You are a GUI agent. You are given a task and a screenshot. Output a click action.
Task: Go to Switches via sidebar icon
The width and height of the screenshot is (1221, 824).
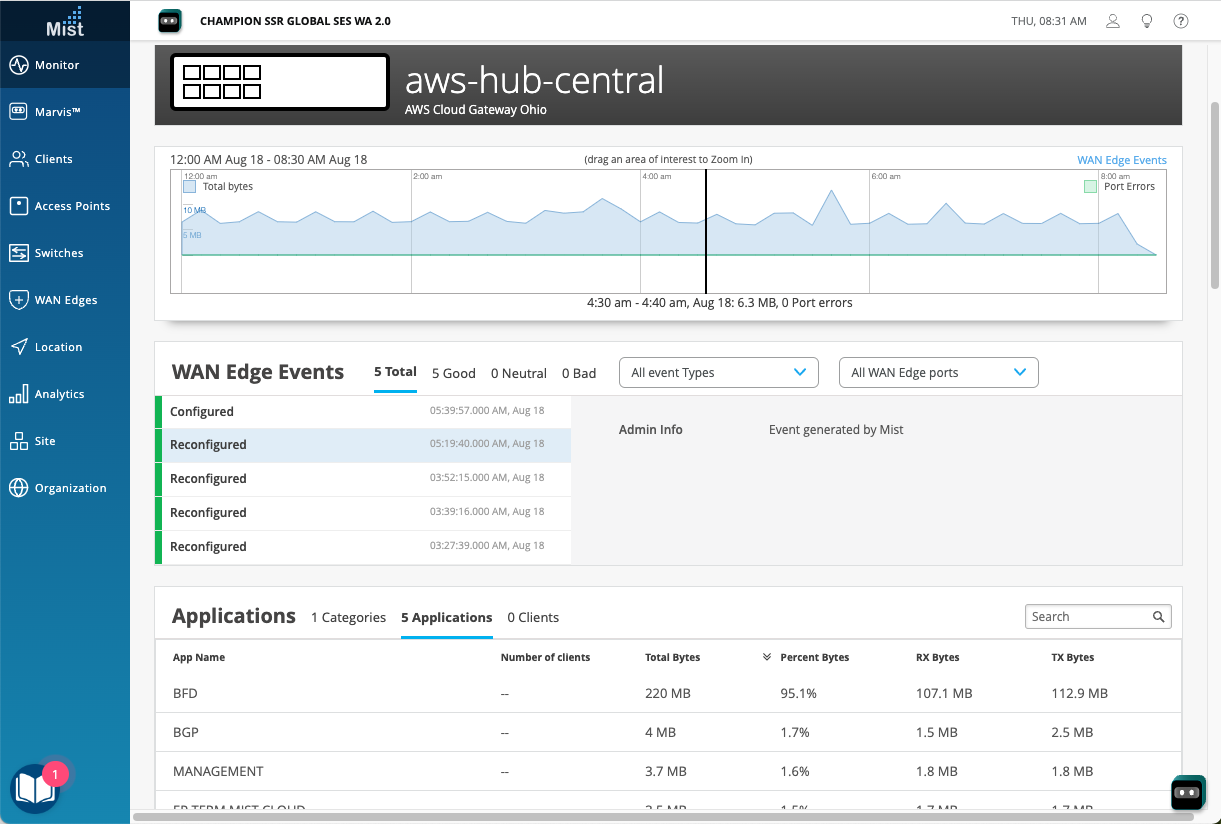pos(18,253)
